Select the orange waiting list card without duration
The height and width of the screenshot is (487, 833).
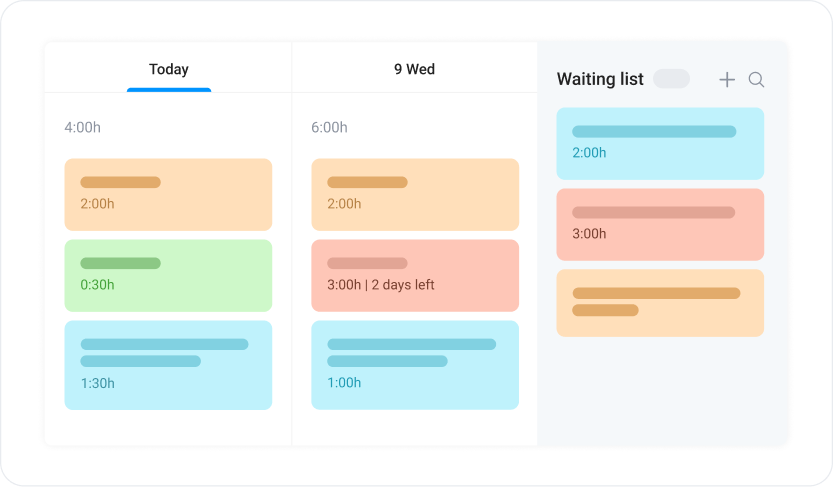click(660, 303)
